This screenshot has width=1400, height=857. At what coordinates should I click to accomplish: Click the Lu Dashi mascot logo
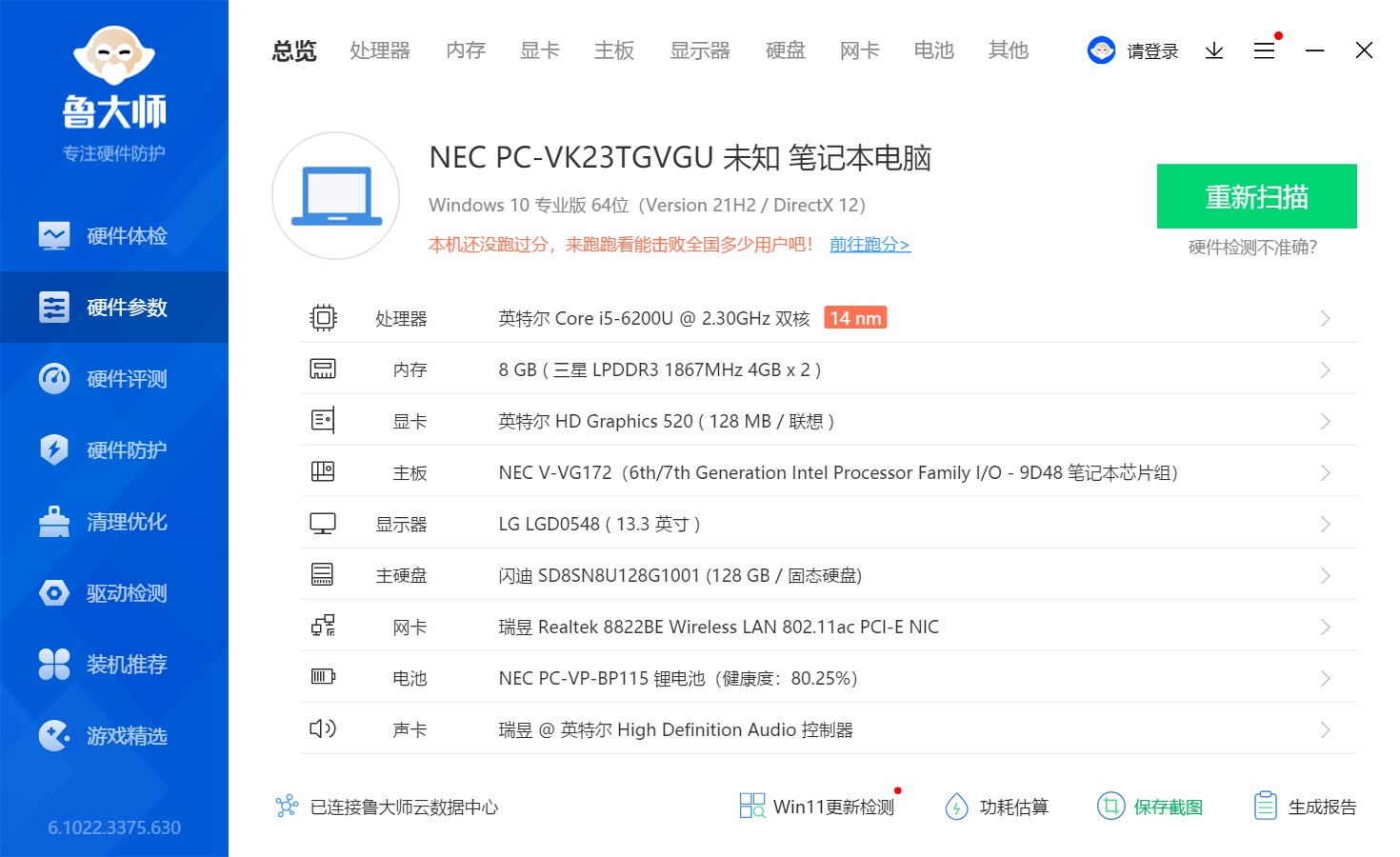114,55
